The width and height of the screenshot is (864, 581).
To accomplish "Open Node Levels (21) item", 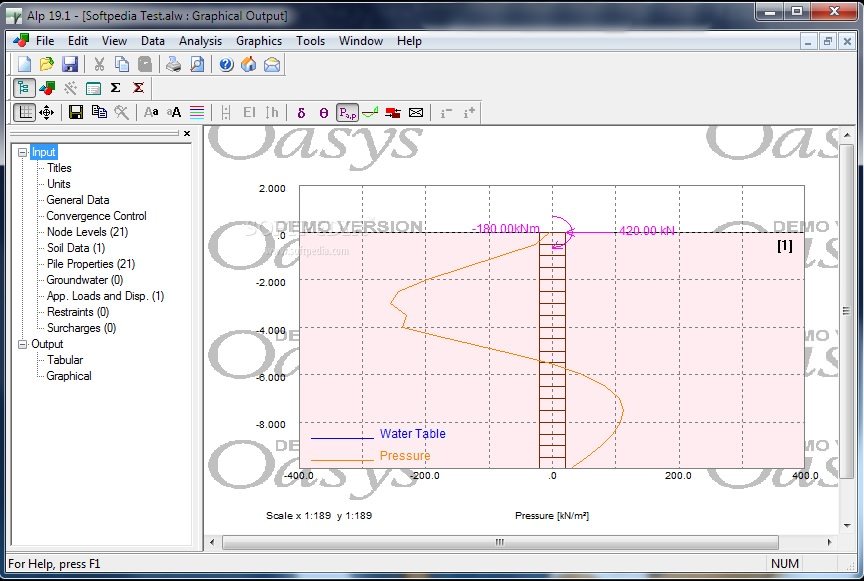I will tap(87, 232).
